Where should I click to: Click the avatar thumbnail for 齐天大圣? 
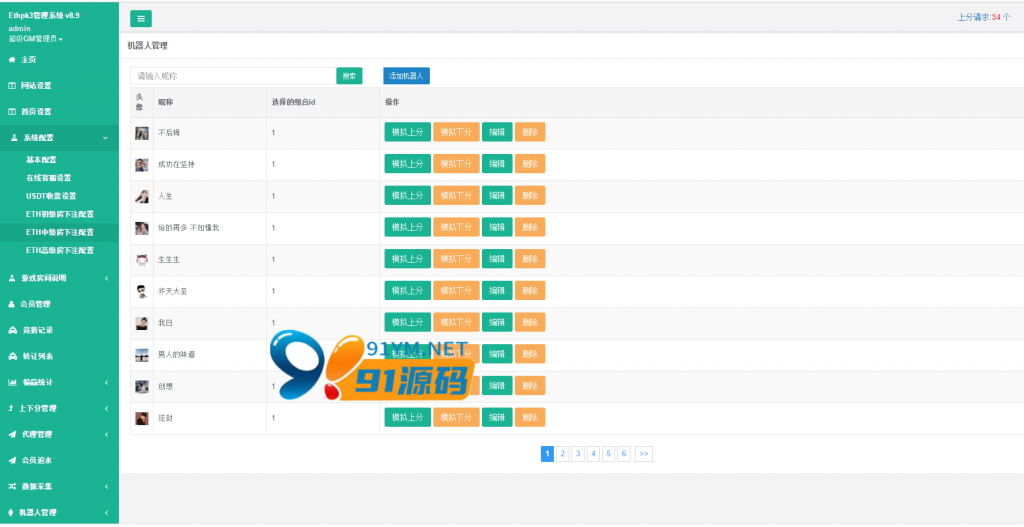142,291
